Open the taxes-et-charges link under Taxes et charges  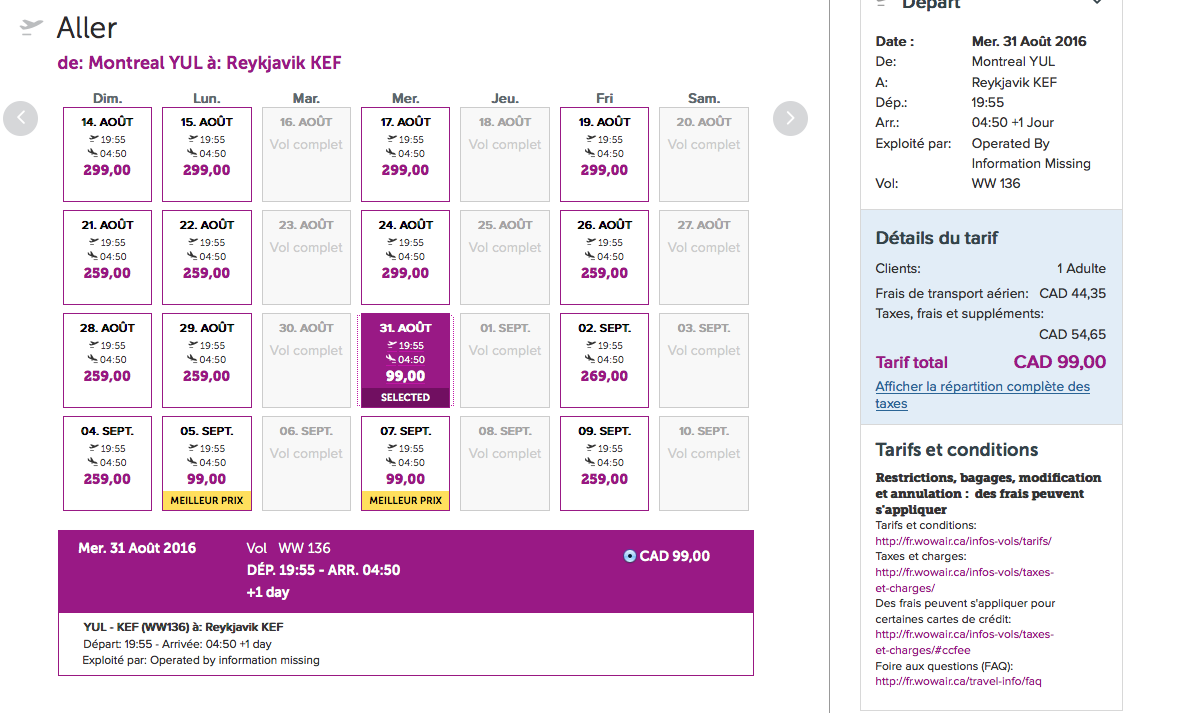[964, 580]
